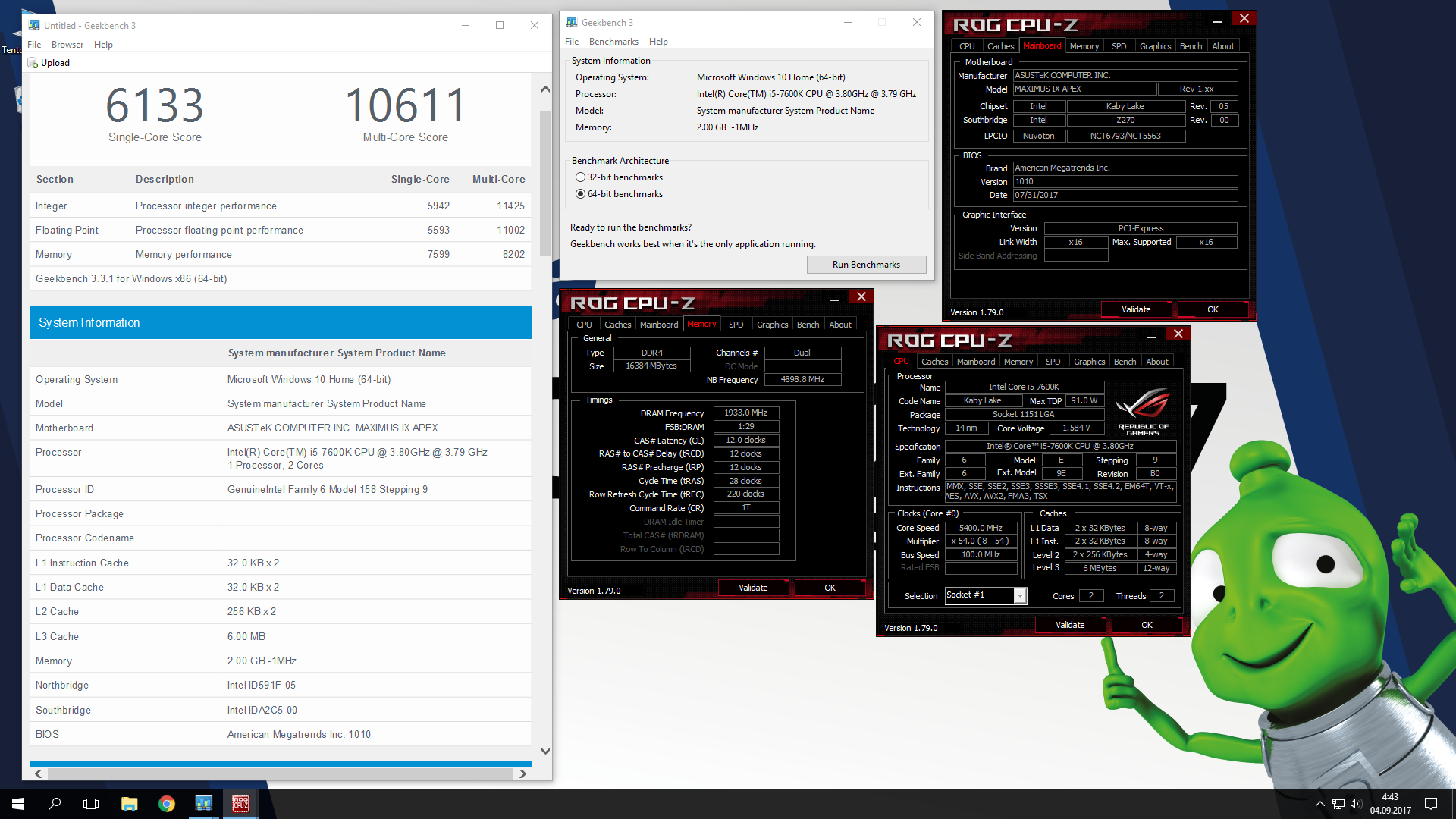
Task: Click Geekbench 3 title bar app icon
Action: (572, 23)
